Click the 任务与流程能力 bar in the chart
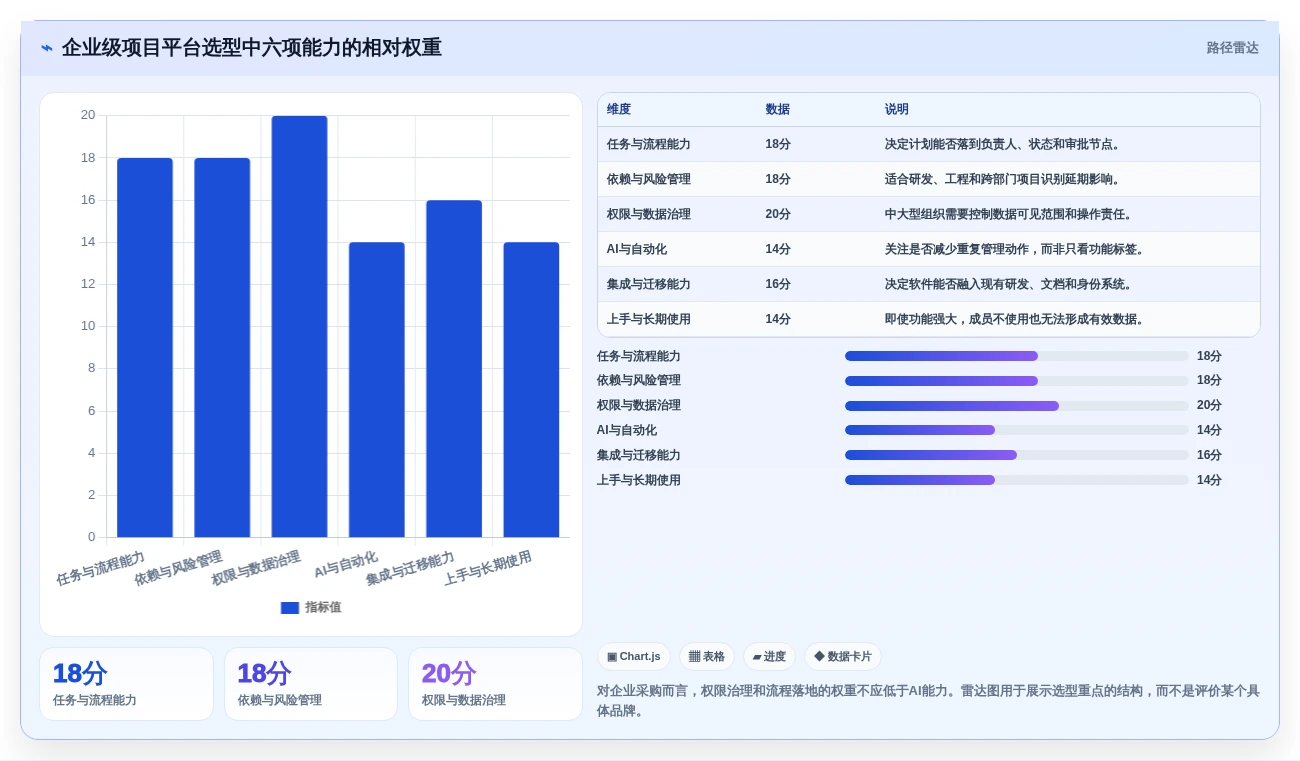Screen dimensions: 1300x761 (x=145, y=347)
